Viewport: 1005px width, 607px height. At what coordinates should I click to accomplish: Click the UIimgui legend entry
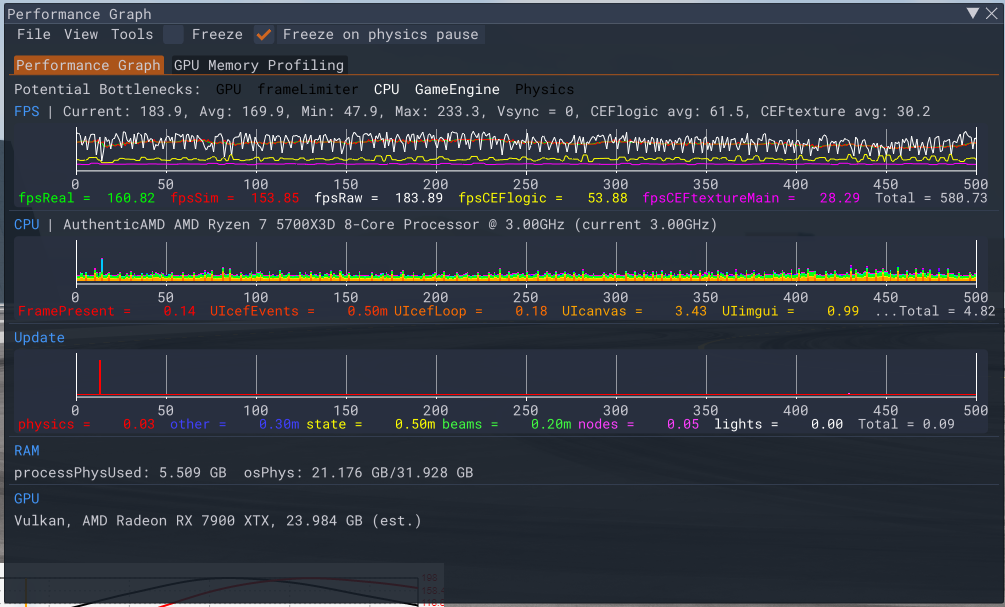tap(790, 312)
